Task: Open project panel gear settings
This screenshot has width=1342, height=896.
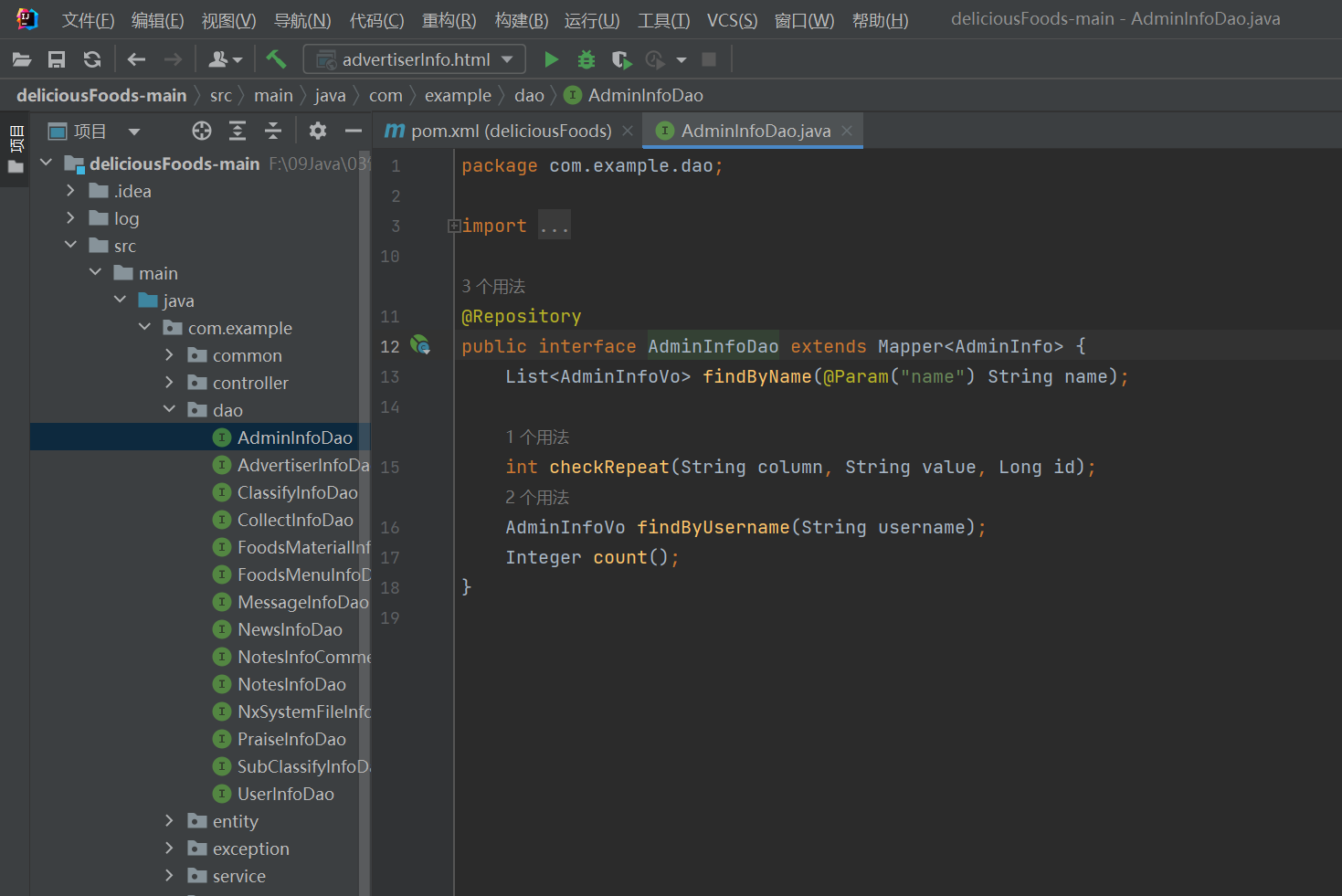Action: [317, 131]
